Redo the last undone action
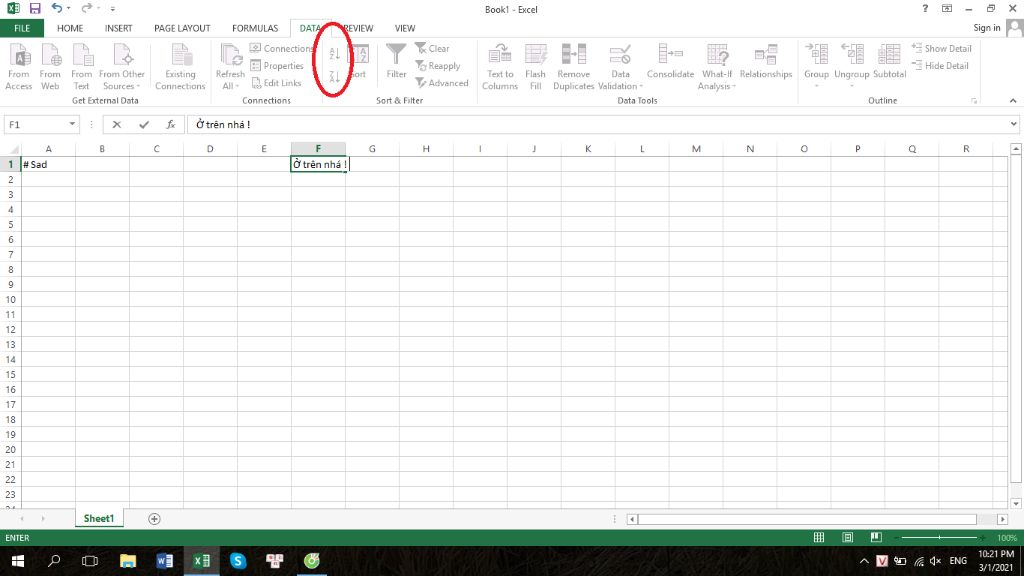Viewport: 1024px width, 576px height. tap(86, 8)
